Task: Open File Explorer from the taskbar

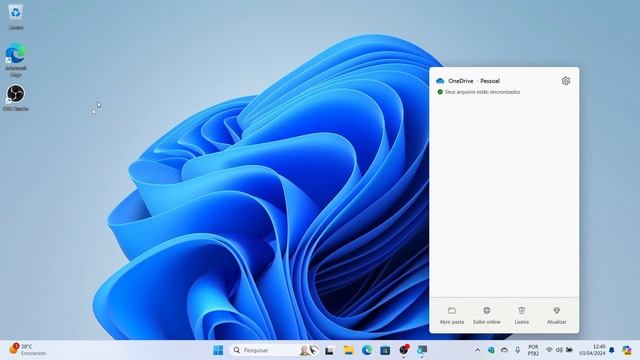Action: click(348, 350)
